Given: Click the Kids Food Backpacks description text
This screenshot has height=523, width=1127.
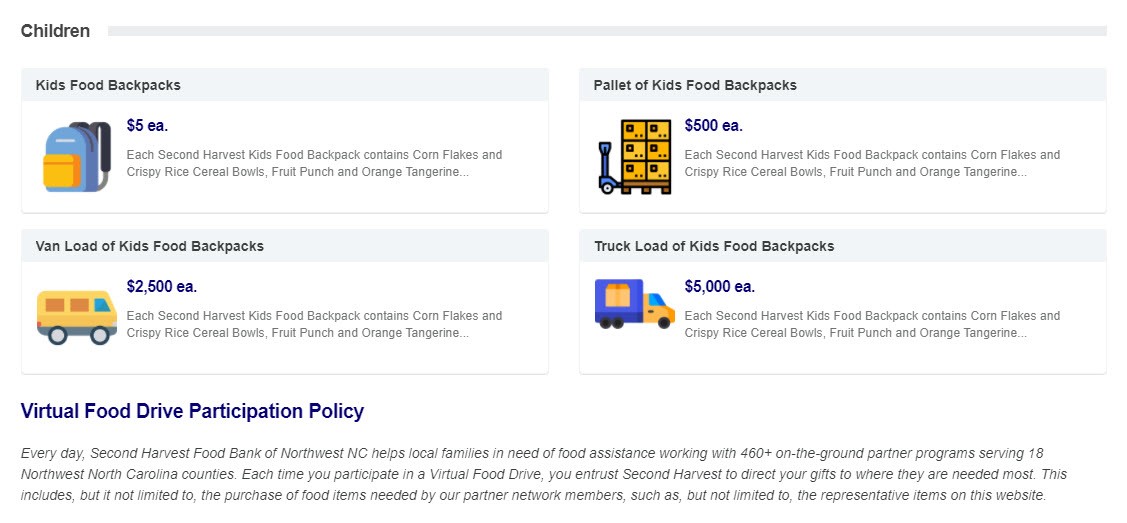Looking at the screenshot, I should click(314, 163).
